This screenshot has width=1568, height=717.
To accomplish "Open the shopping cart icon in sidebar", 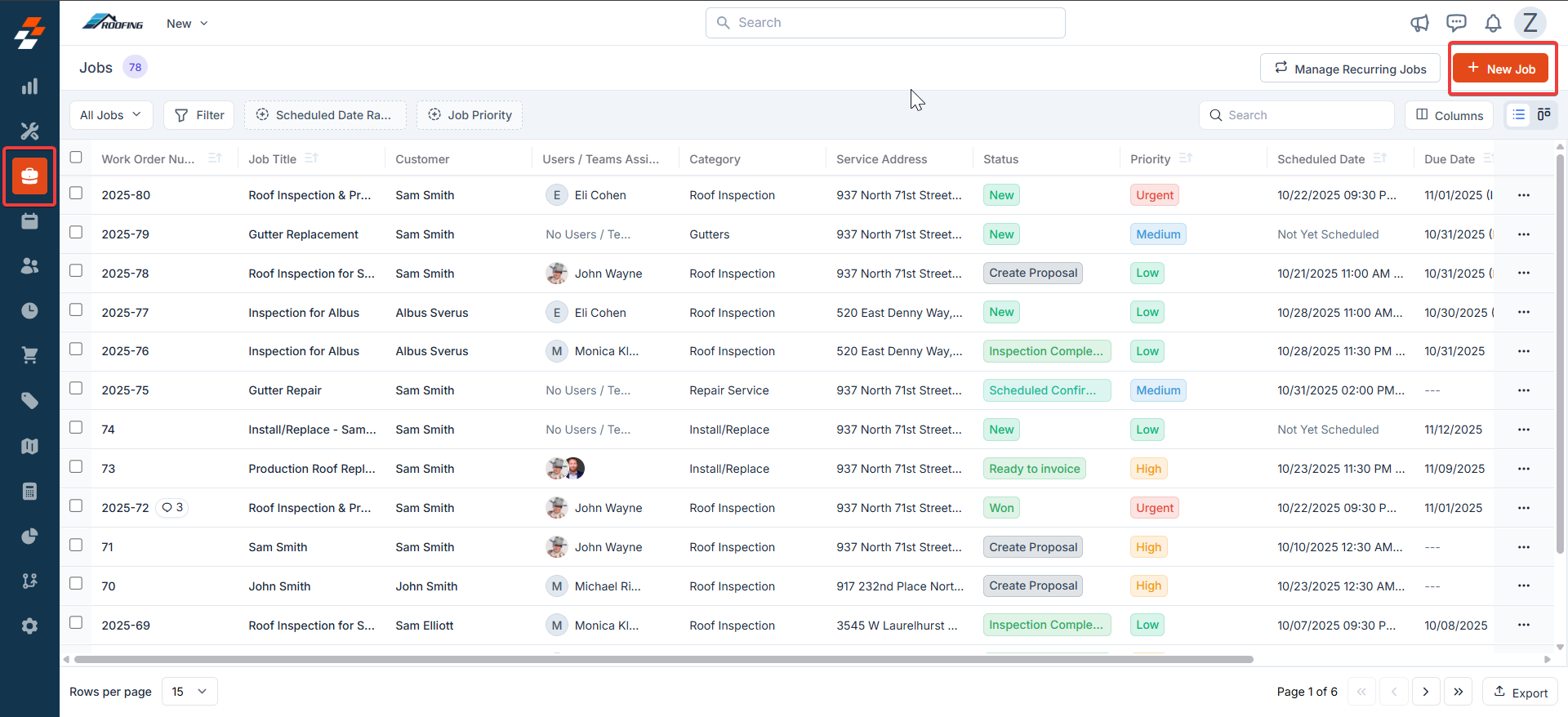I will [x=29, y=355].
